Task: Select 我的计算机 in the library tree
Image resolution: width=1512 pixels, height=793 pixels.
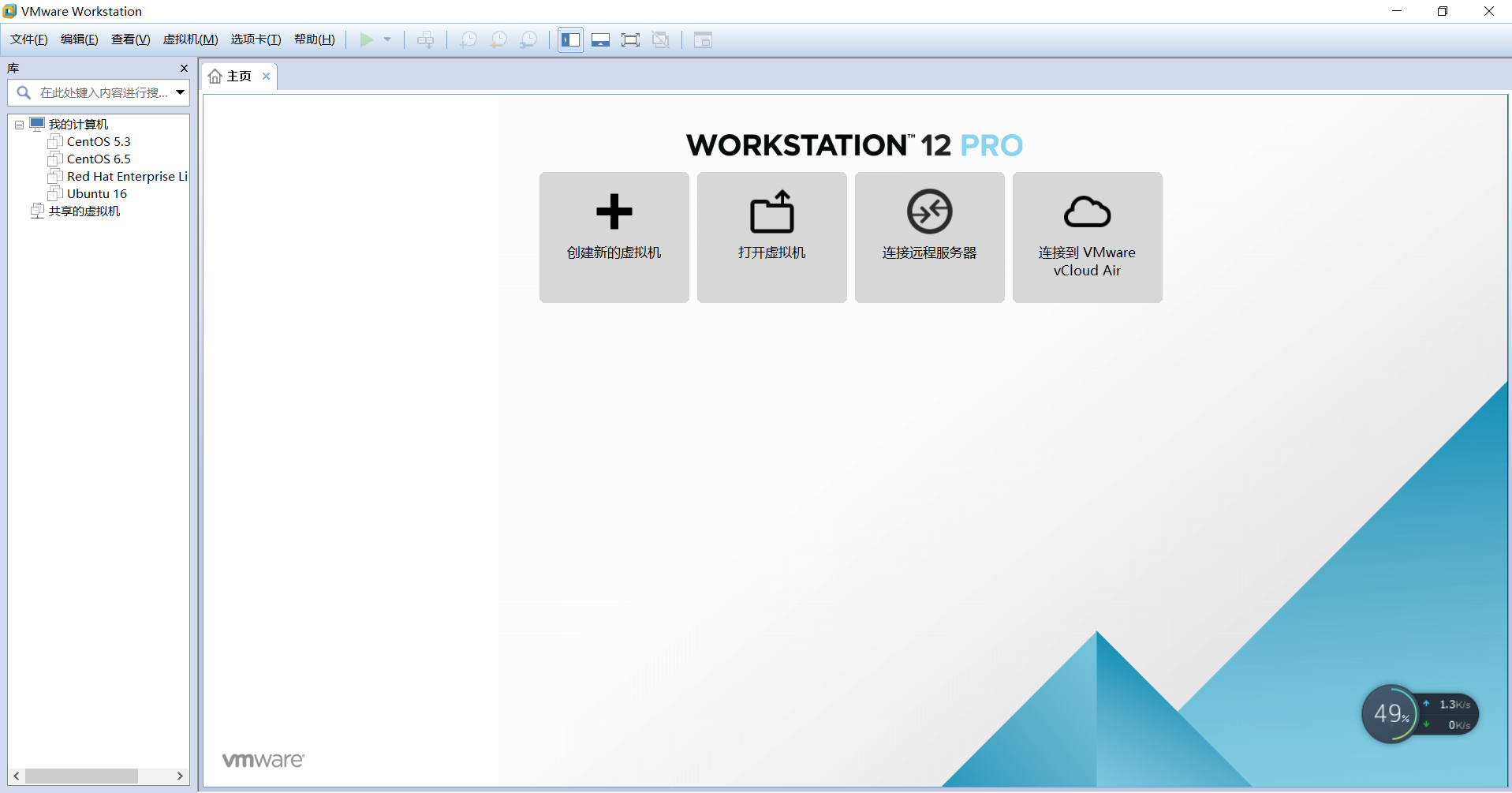Action: click(78, 124)
